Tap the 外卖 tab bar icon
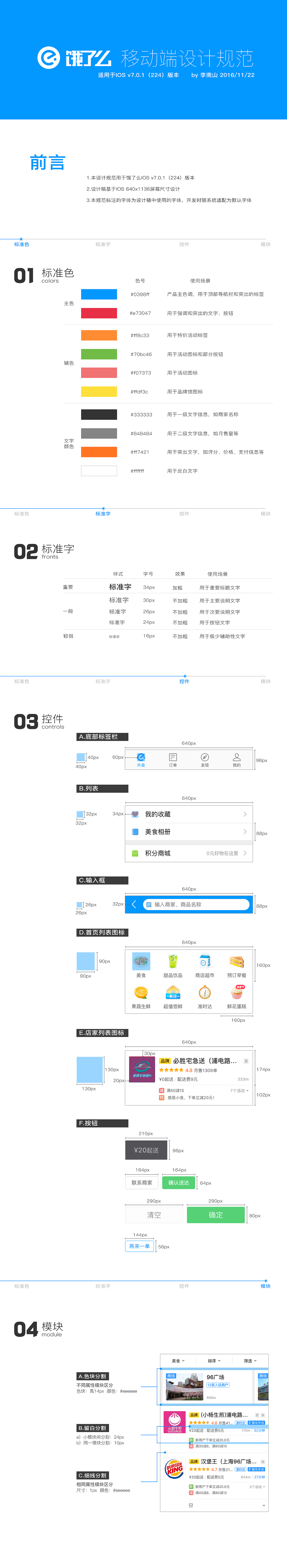 [141, 757]
